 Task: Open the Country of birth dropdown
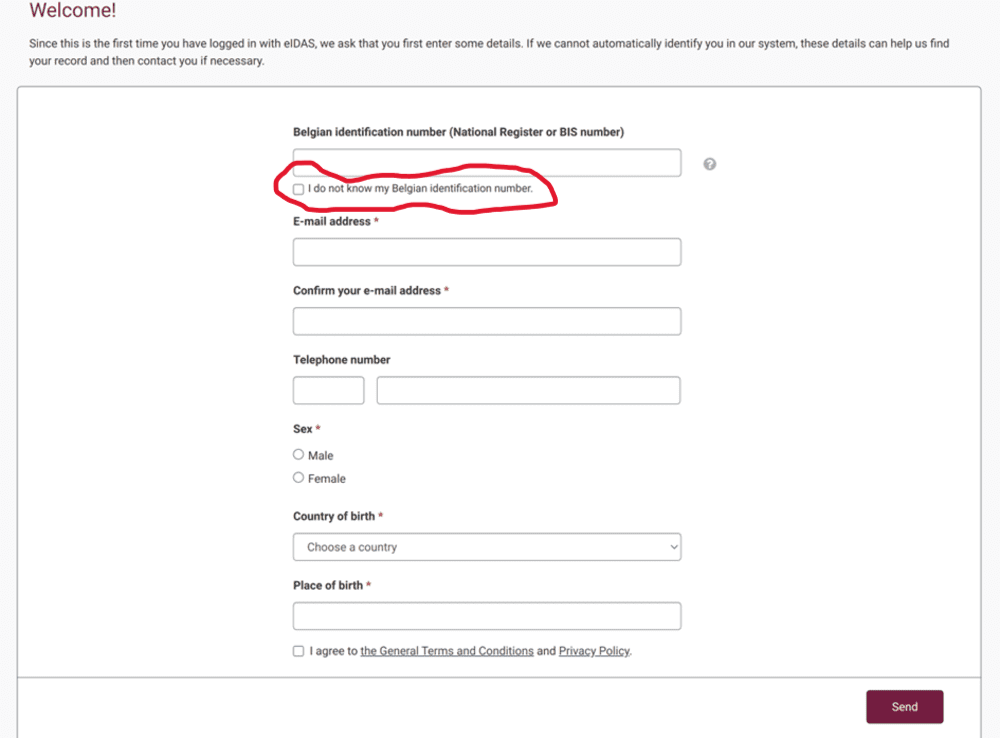pyautogui.click(x=487, y=547)
